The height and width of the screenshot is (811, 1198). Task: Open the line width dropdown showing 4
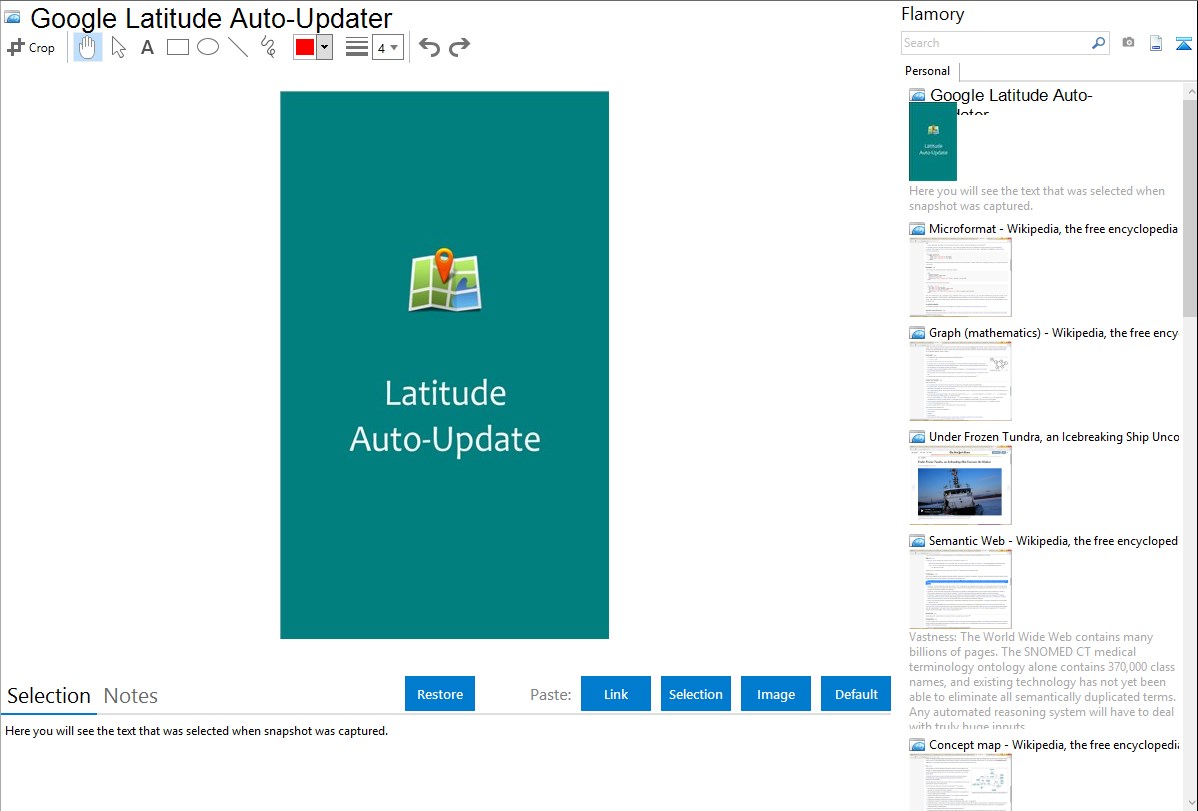click(387, 47)
